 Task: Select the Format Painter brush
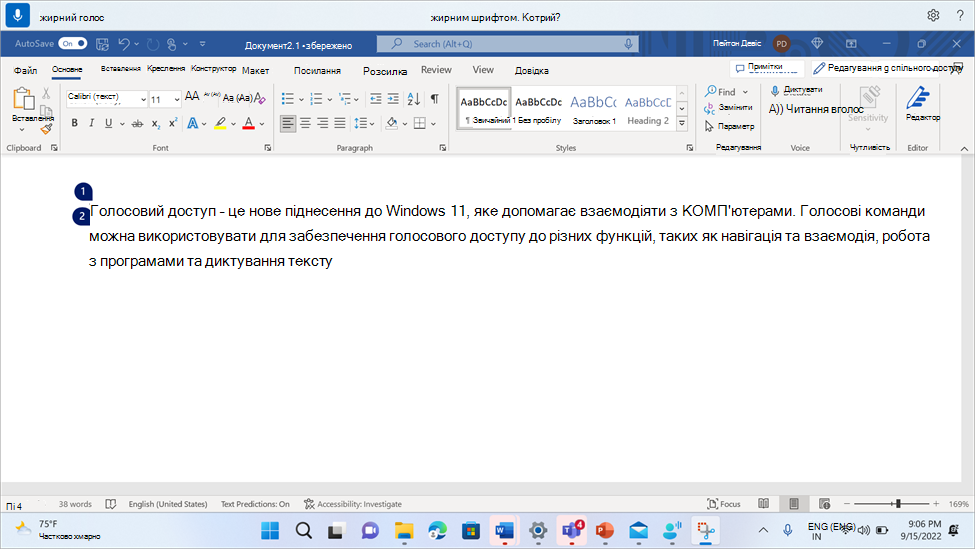click(46, 129)
